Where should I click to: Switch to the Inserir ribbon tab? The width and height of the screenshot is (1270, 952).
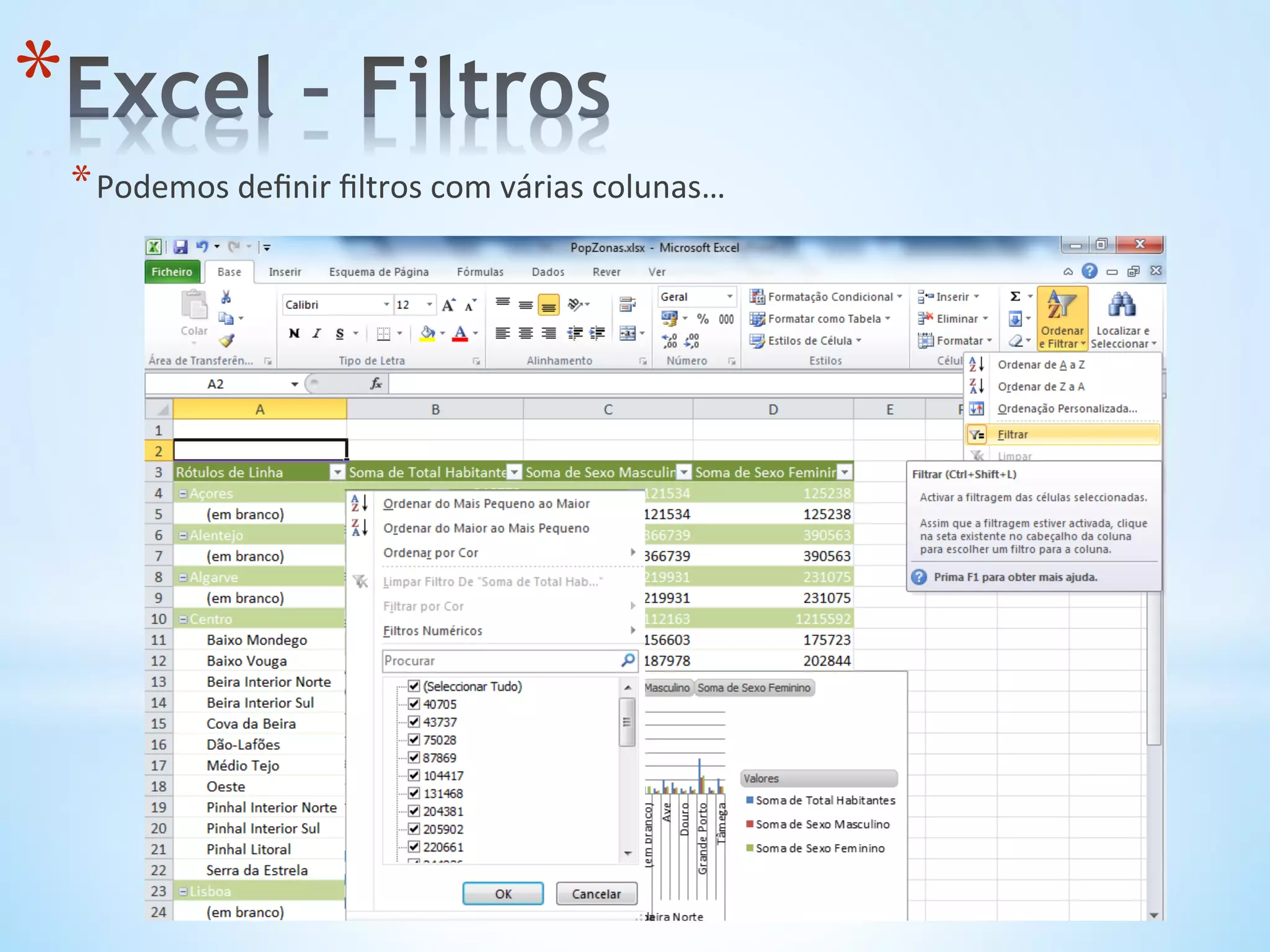pos(285,272)
